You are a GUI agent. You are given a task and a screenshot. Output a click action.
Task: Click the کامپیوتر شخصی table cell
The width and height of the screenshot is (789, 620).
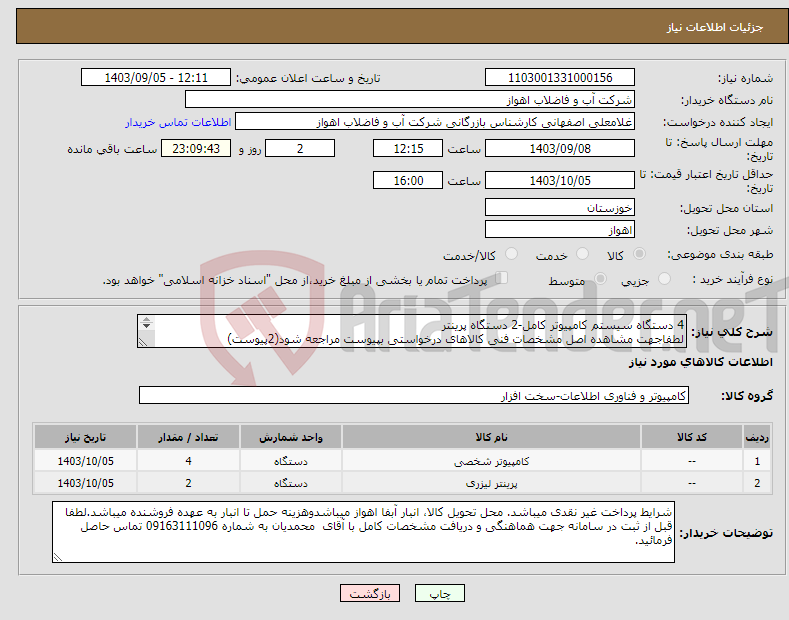[491, 461]
